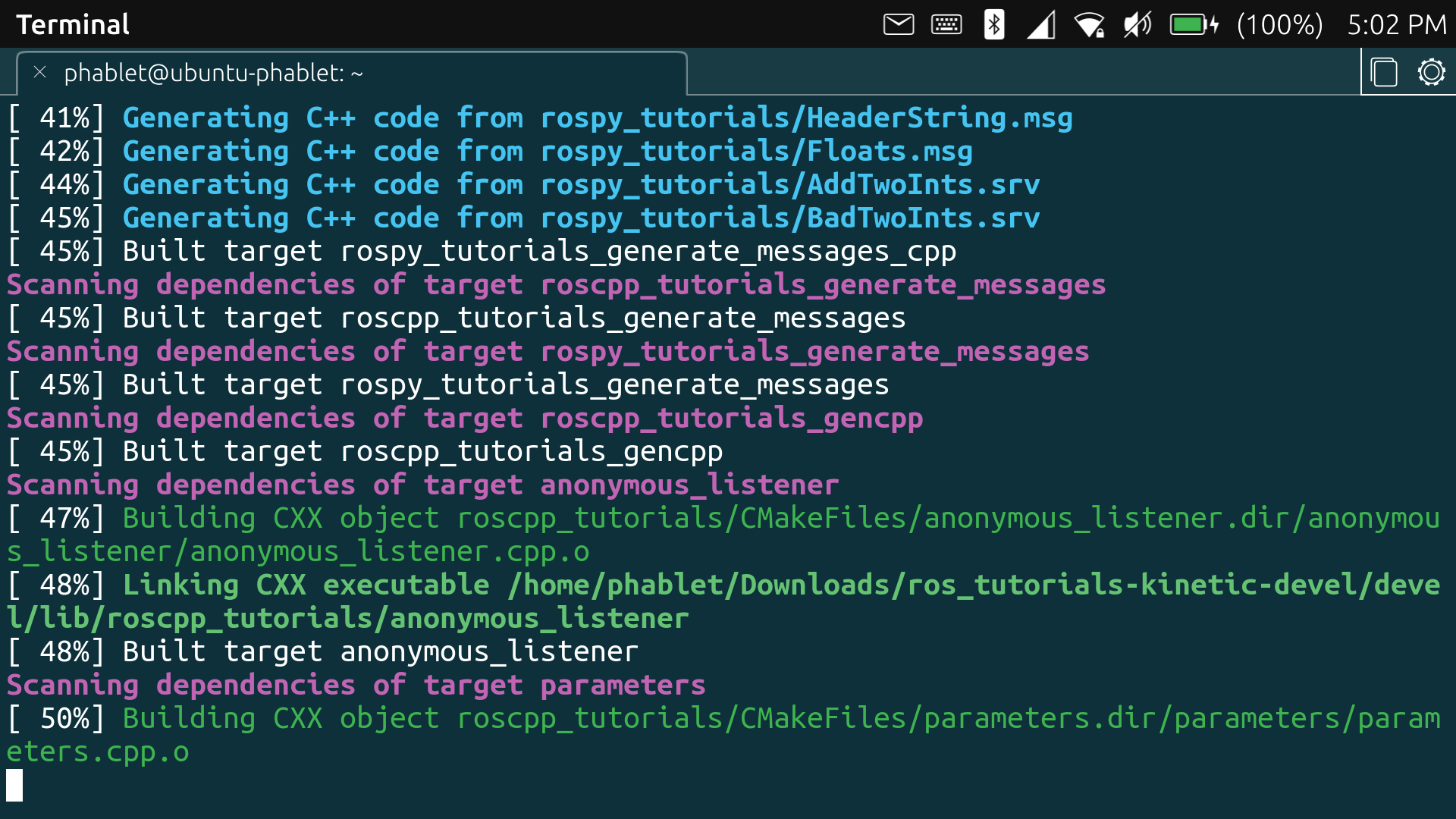Unmute sound via the crossed speaker indicator
Image resolution: width=1456 pixels, height=819 pixels.
click(x=1136, y=24)
